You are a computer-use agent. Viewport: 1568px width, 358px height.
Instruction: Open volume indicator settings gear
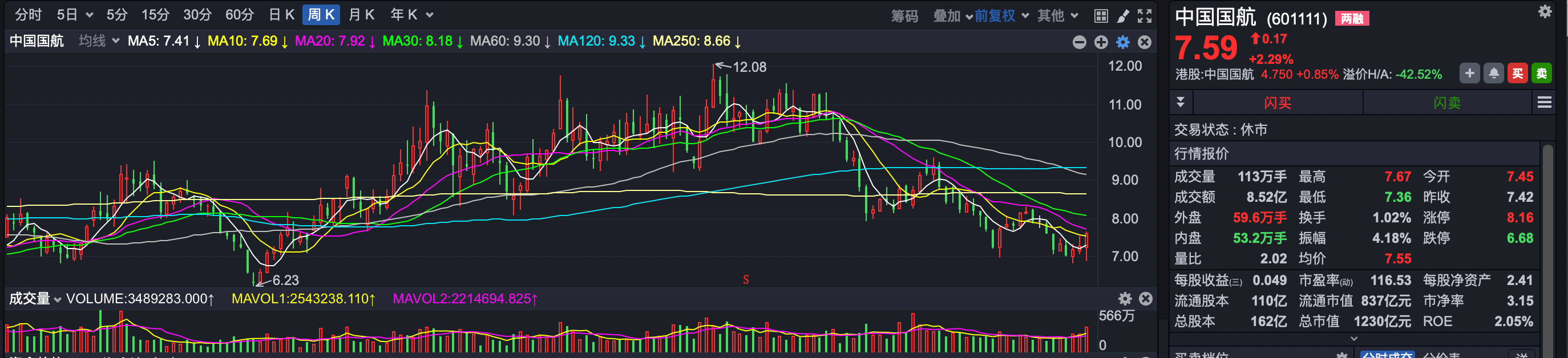coord(1125,299)
